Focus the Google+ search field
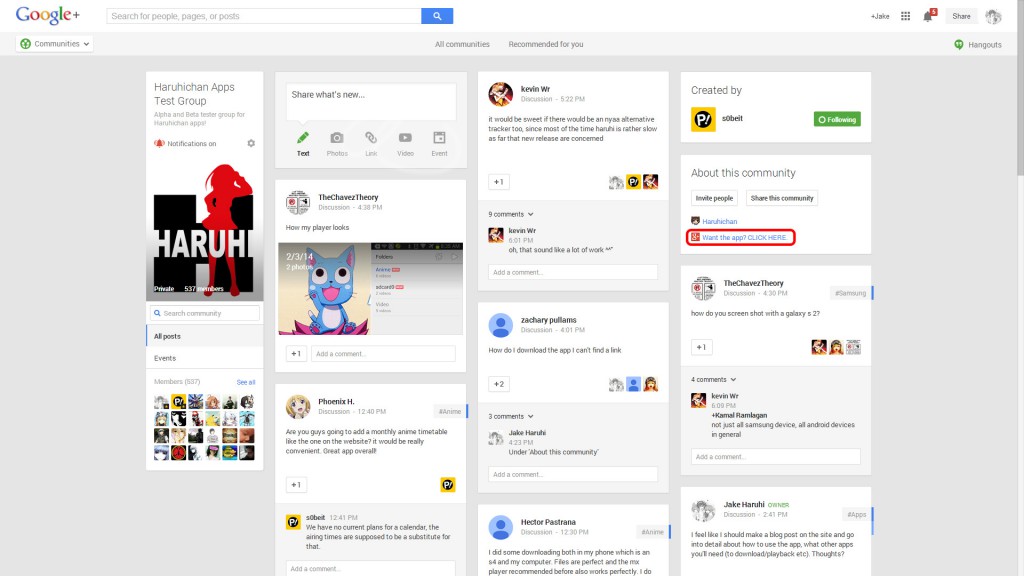Viewport: 1024px width, 576px height. (x=264, y=16)
